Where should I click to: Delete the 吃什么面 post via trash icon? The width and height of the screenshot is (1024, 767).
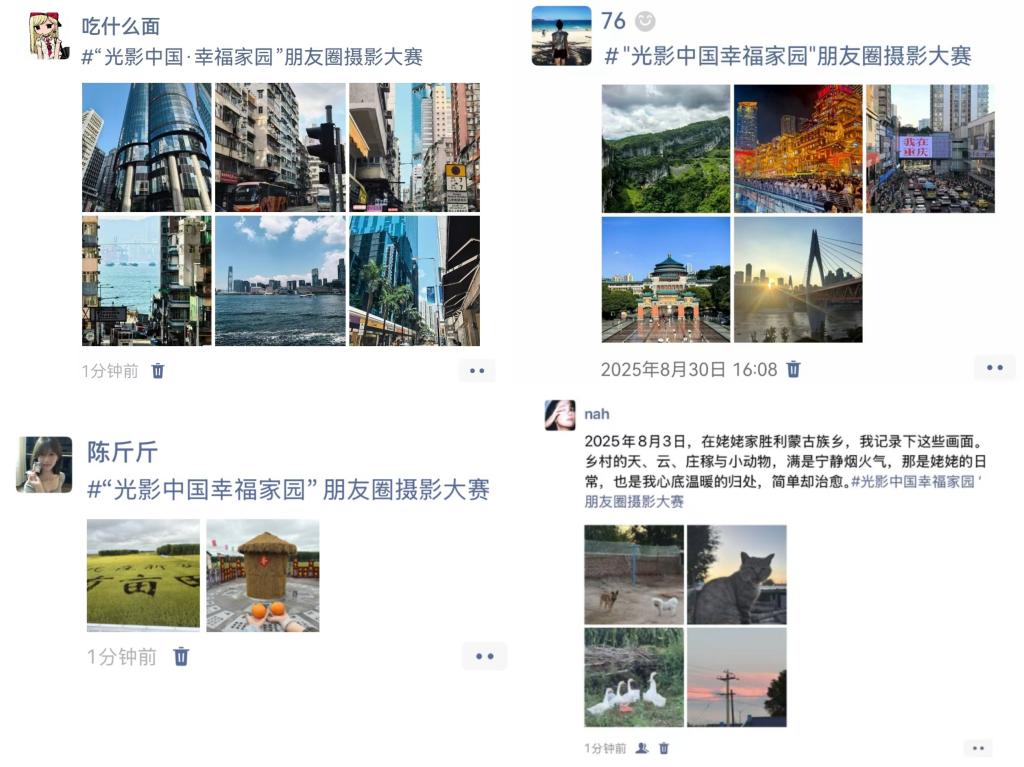point(158,371)
